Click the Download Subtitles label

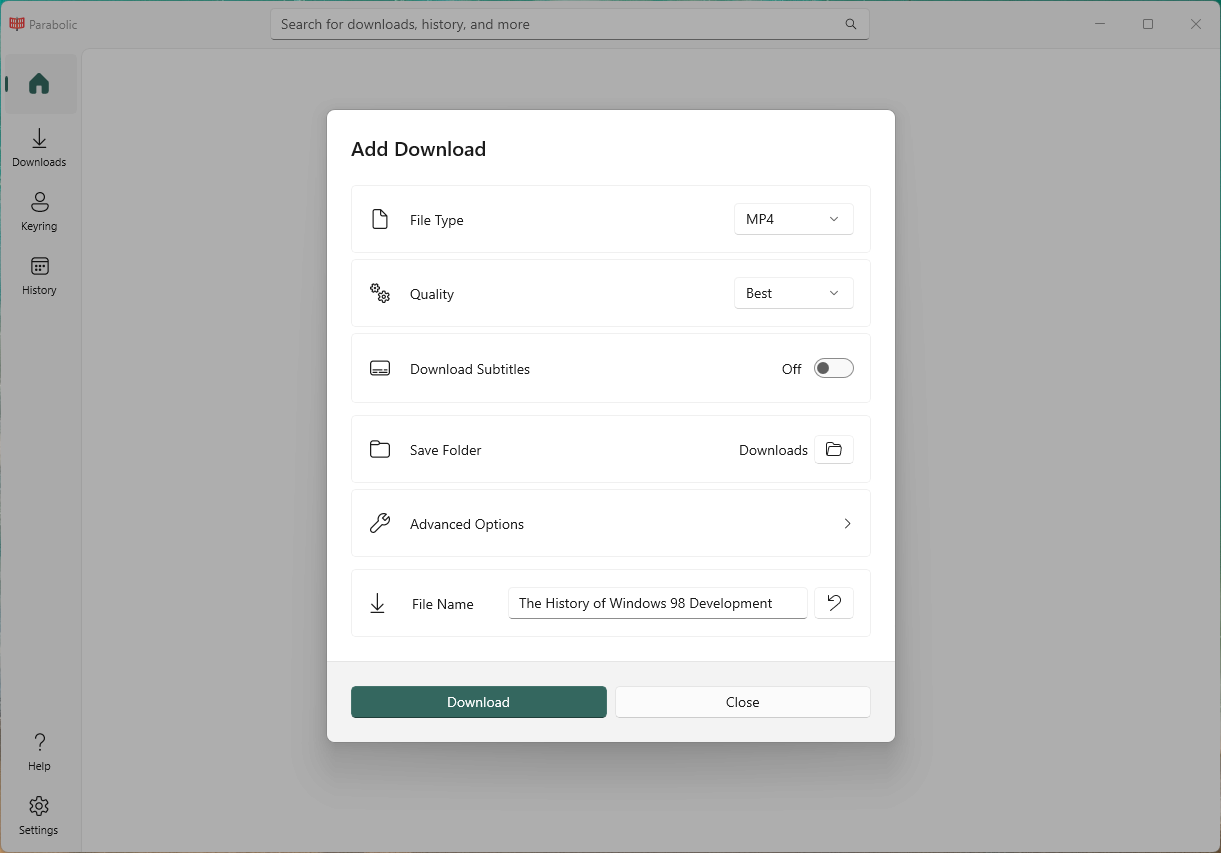coord(470,369)
